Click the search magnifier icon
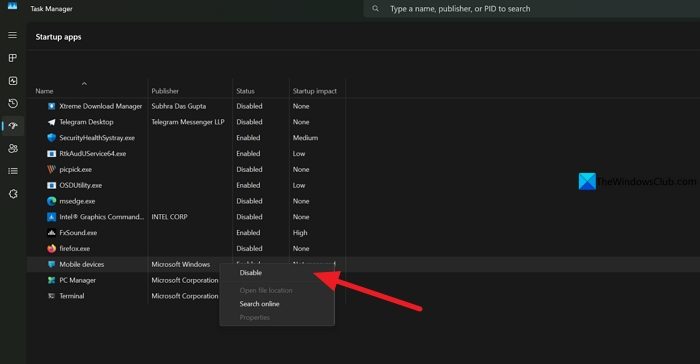 point(375,8)
